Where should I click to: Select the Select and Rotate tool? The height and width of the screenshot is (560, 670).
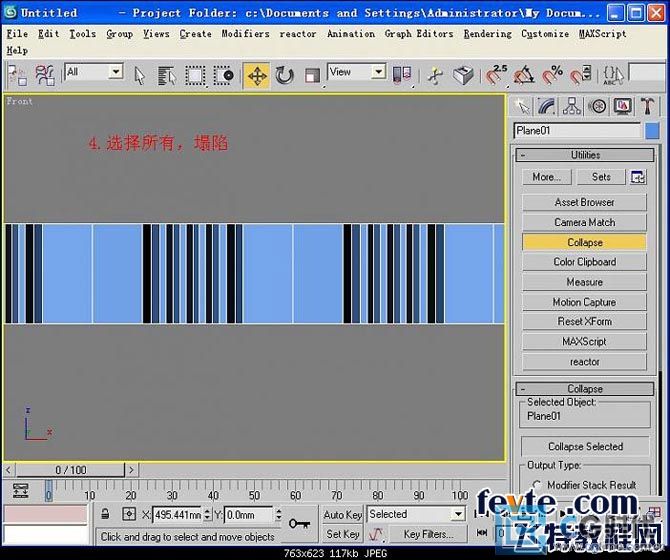[x=284, y=76]
